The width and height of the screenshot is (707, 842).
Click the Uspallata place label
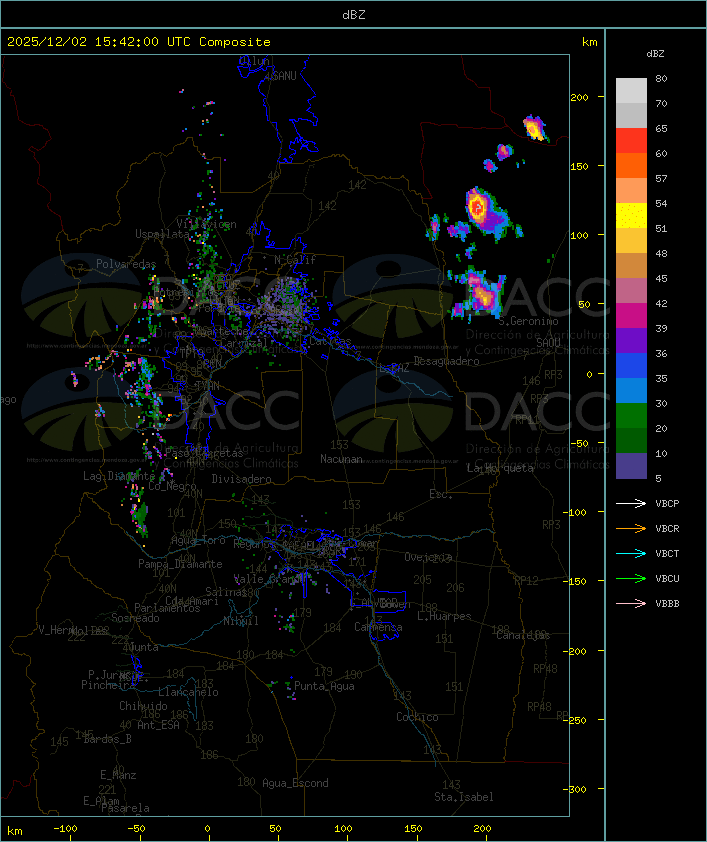pos(162,234)
